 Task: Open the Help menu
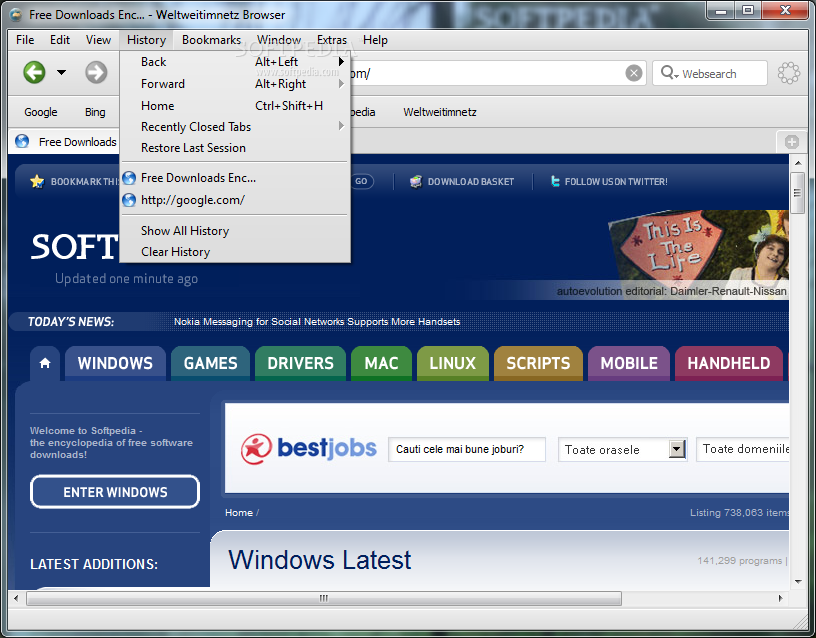375,40
